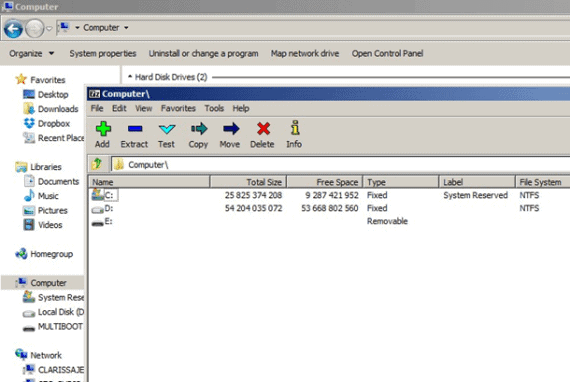This screenshot has height=382, width=570.
Task: Click System properties in Explorer toolbar
Action: pos(103,53)
